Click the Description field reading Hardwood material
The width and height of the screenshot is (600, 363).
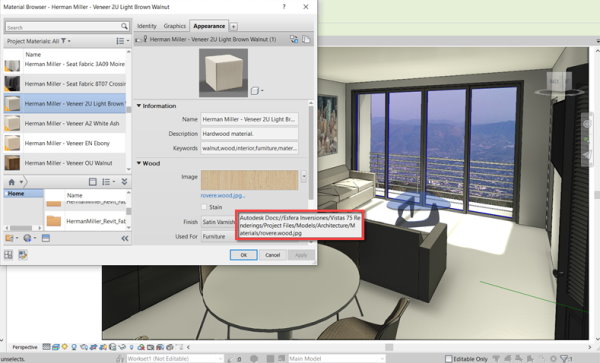point(249,134)
